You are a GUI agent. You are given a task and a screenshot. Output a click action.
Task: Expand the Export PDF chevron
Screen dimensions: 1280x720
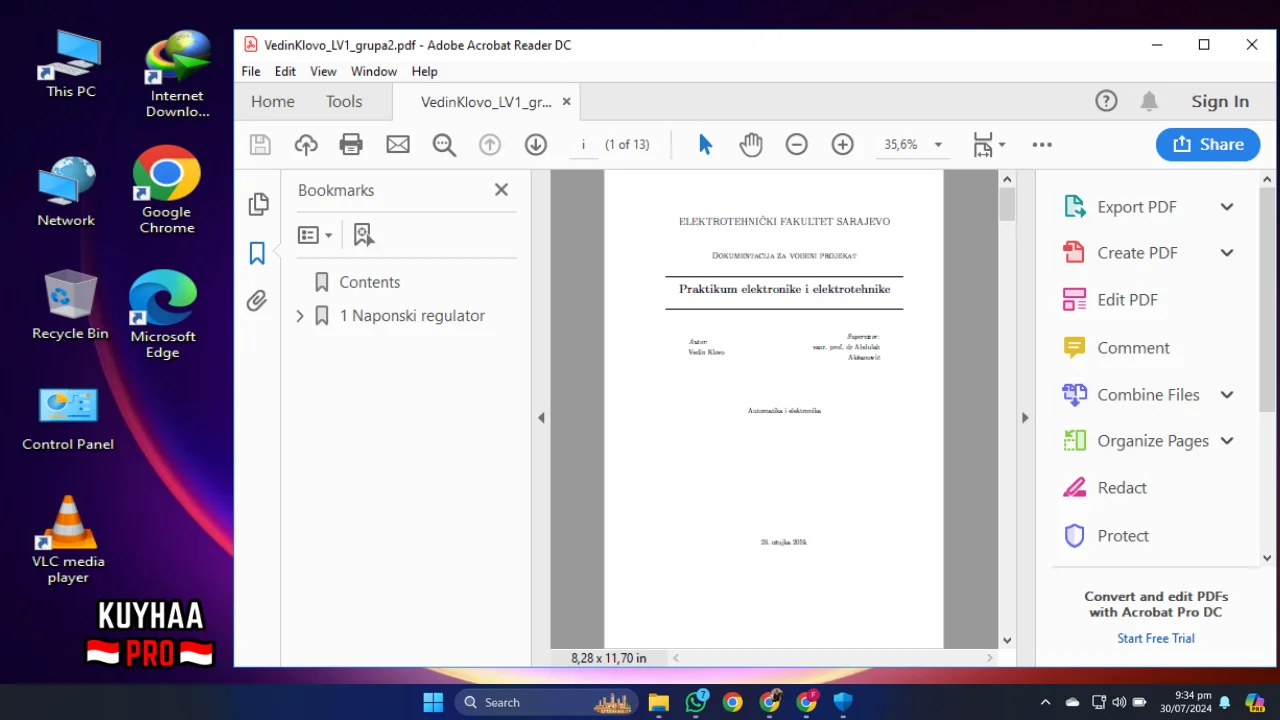pyautogui.click(x=1227, y=207)
